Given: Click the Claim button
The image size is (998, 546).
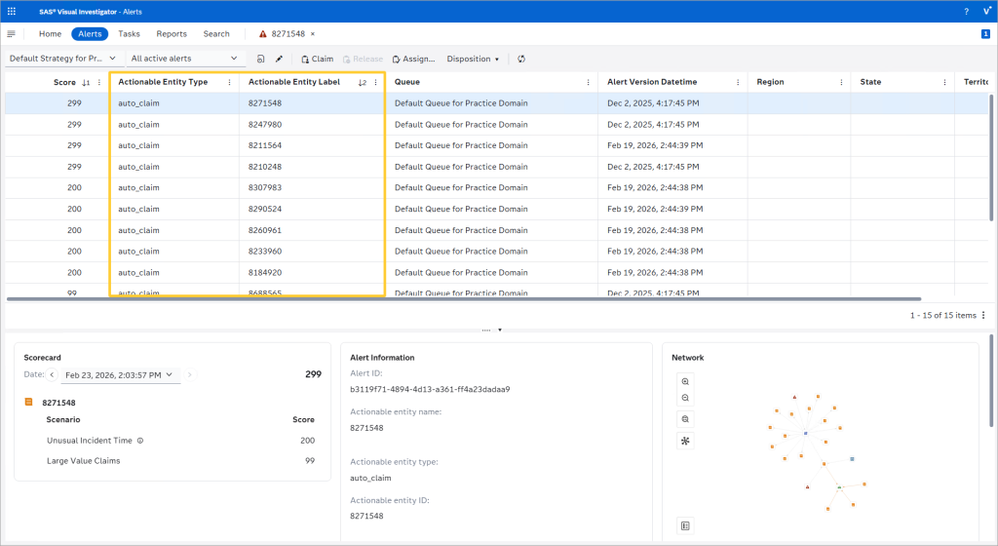Looking at the screenshot, I should (317, 59).
